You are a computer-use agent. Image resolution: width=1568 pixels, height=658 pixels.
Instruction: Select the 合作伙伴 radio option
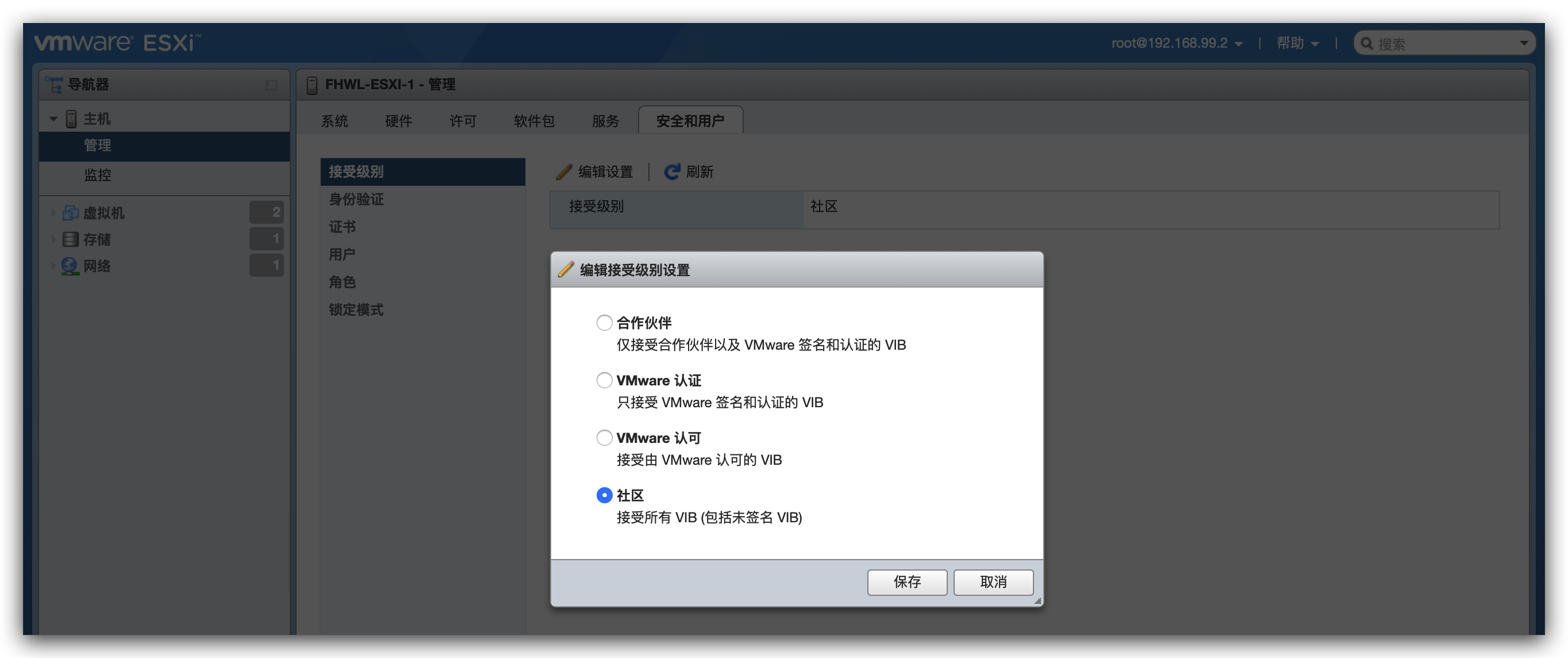point(604,322)
